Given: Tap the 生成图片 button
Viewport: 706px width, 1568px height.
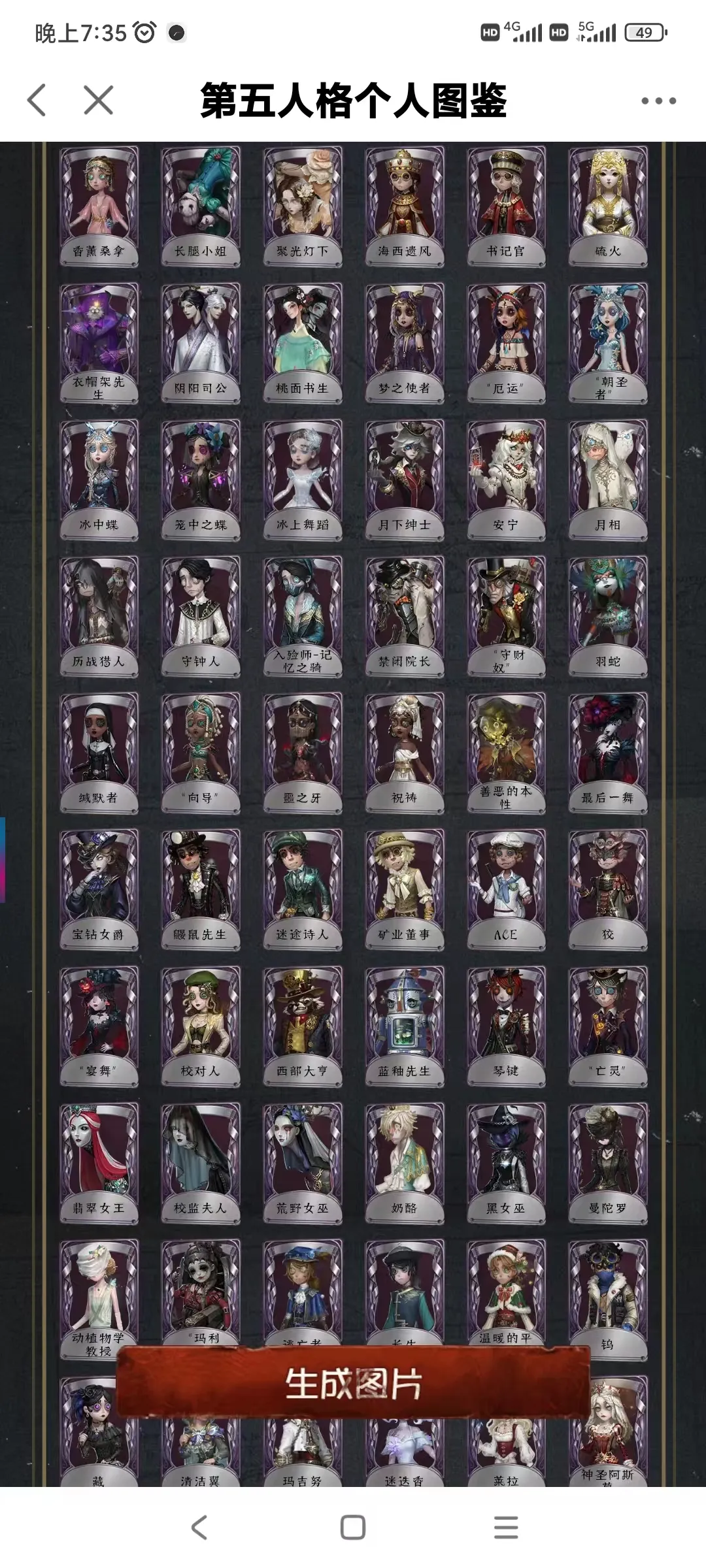Looking at the screenshot, I should click(x=353, y=1382).
